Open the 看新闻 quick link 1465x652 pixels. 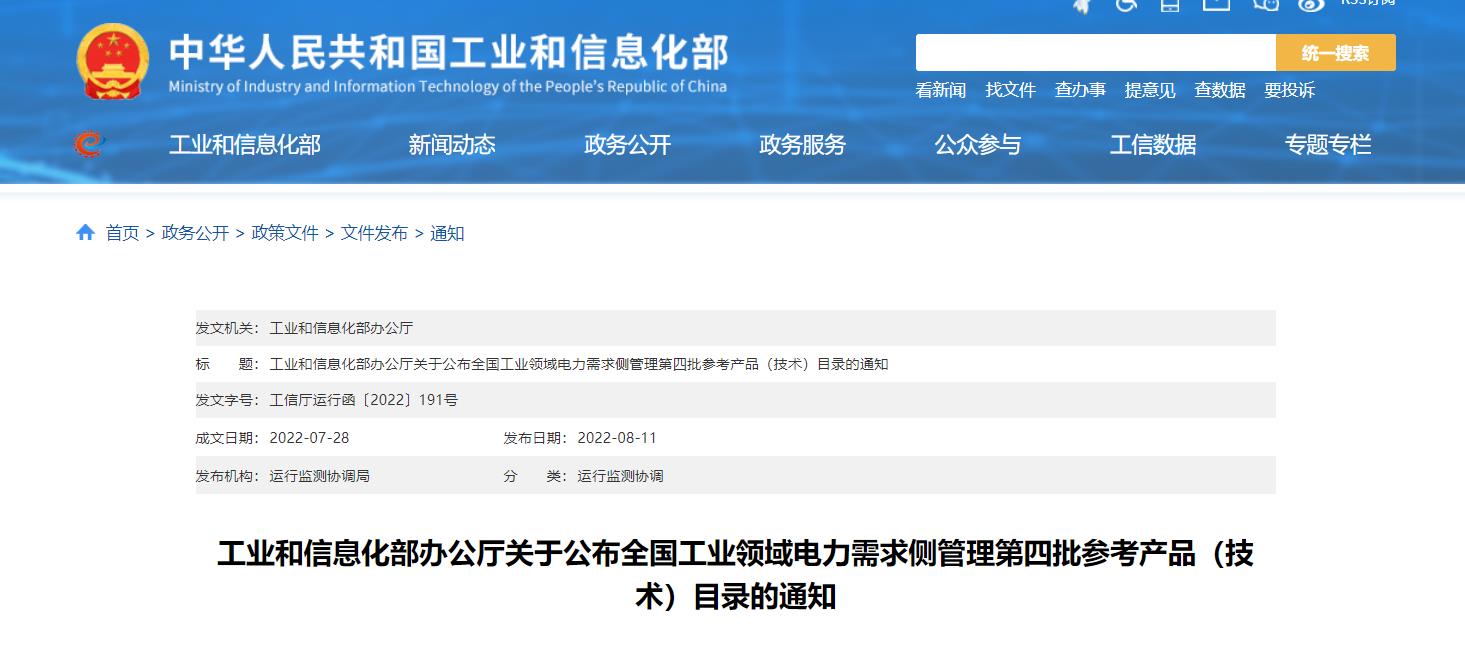938,91
